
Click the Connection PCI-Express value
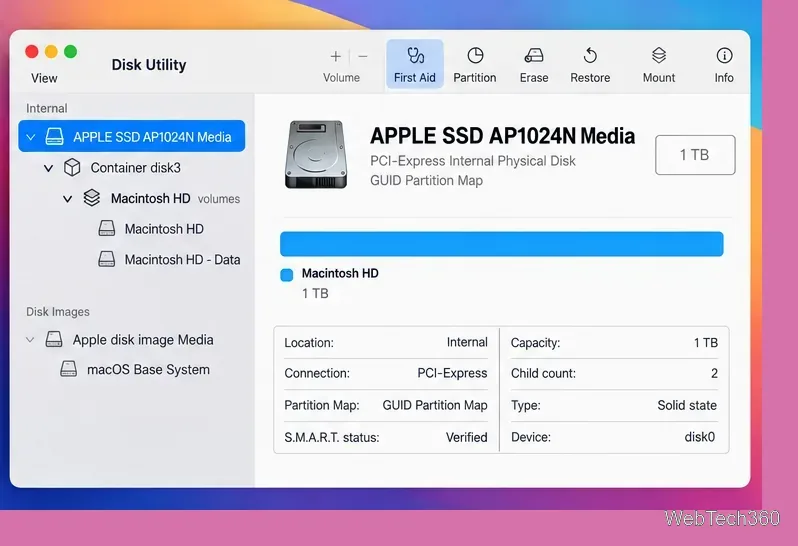click(x=452, y=373)
